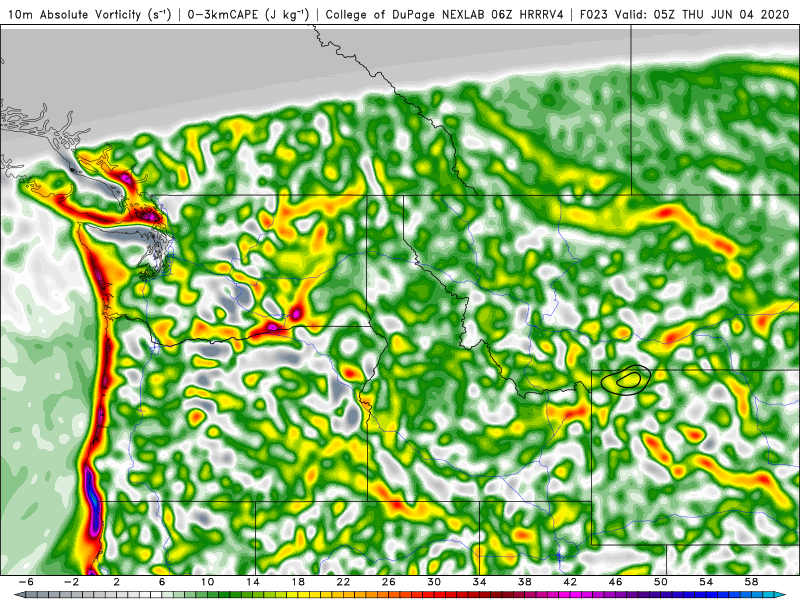Click the '42' color scale label
This screenshot has height=600, width=800.
[570, 582]
